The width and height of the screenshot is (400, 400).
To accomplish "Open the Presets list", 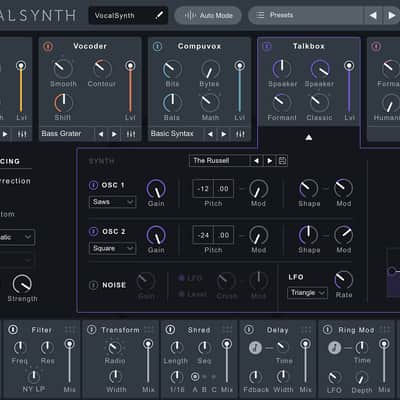I will coord(305,15).
